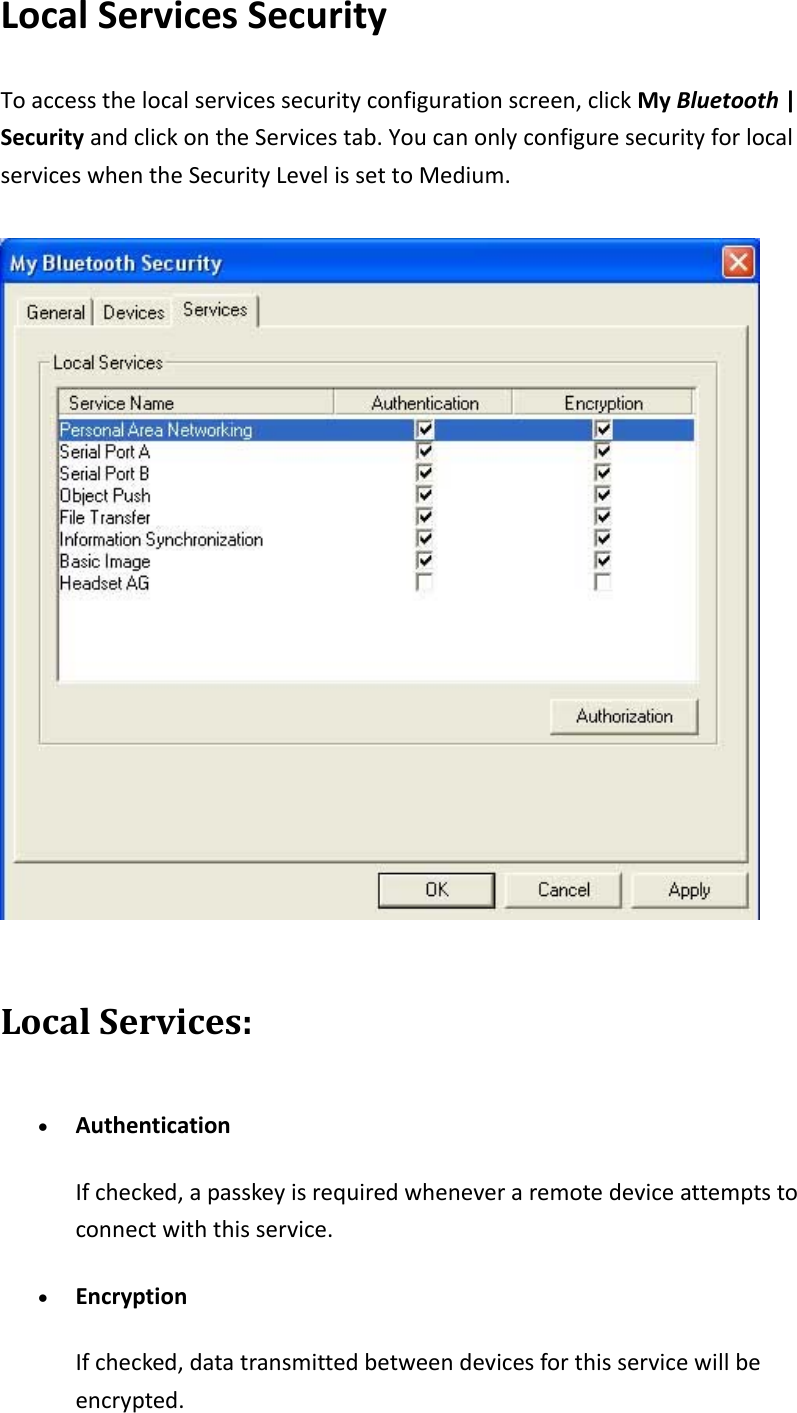Uncheck Authentication for Serial Port A
This screenshot has height=1413, width=797.
coord(425,452)
